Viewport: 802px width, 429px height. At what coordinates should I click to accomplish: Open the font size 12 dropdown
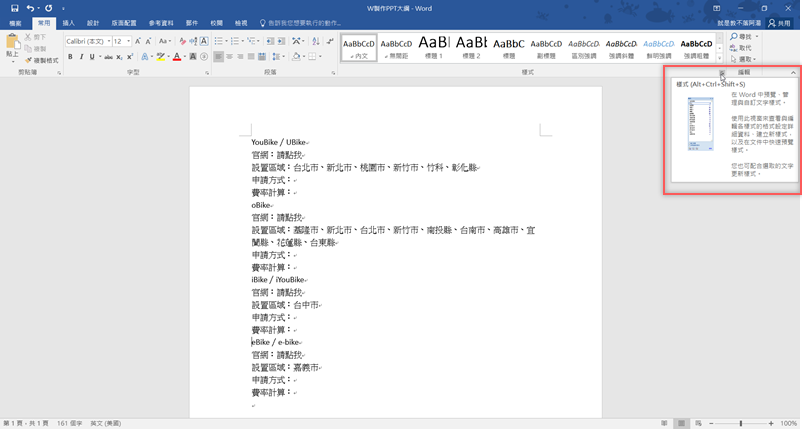(x=128, y=41)
